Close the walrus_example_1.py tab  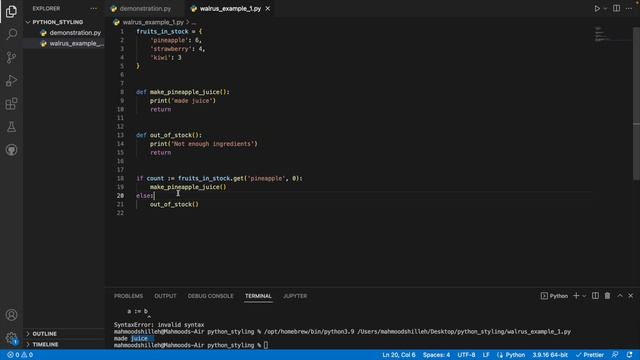(x=268, y=9)
